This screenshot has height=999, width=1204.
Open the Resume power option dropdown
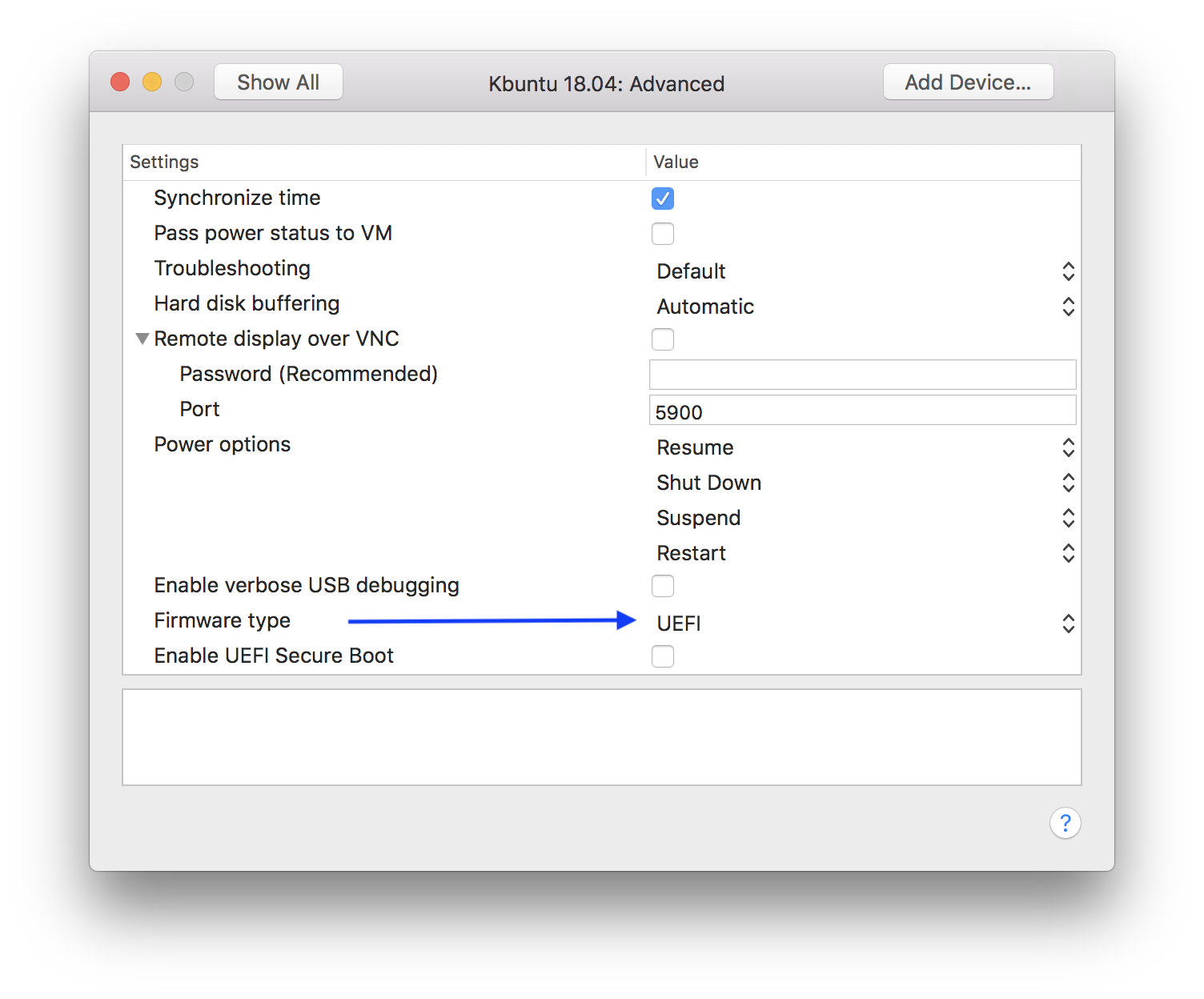pyautogui.click(x=865, y=447)
